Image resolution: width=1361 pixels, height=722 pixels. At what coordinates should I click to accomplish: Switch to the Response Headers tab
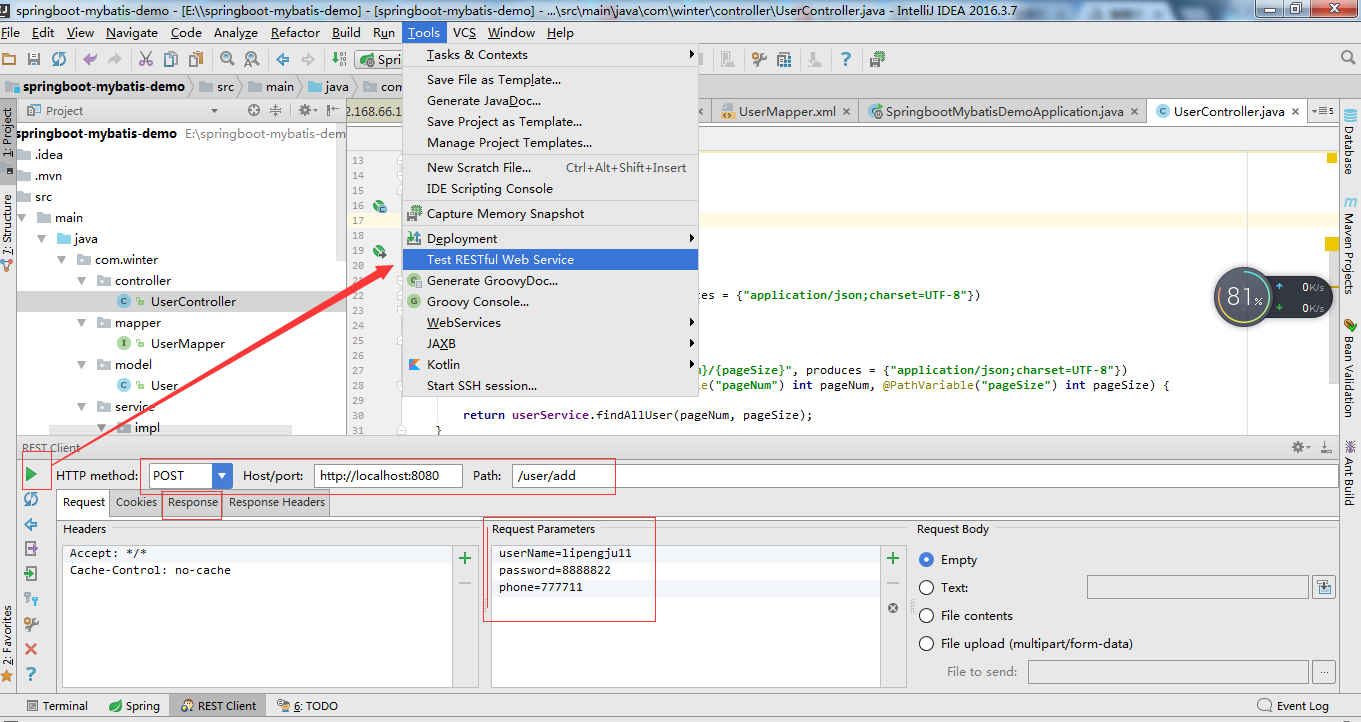click(x=277, y=502)
